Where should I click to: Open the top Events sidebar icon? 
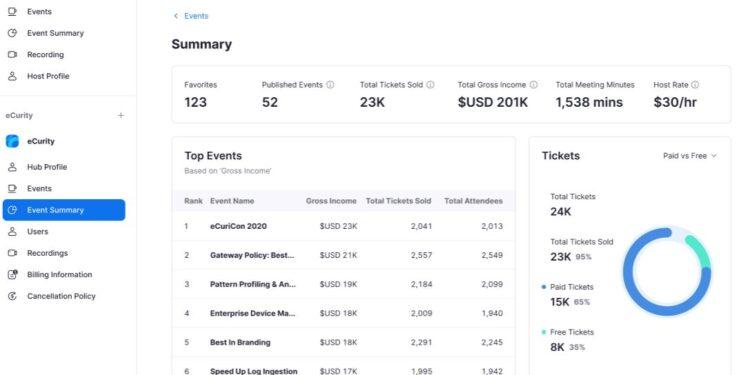click(x=12, y=11)
